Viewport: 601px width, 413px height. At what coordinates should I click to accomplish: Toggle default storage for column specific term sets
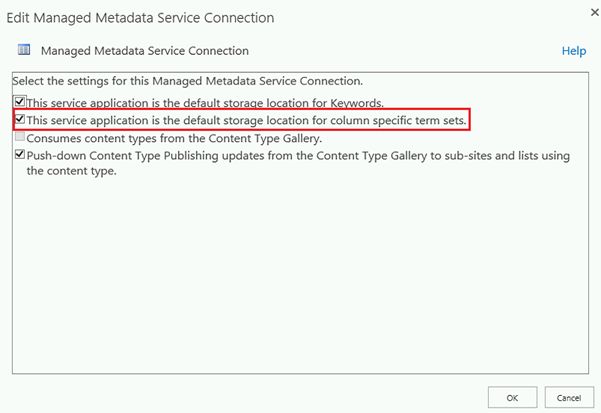21,120
